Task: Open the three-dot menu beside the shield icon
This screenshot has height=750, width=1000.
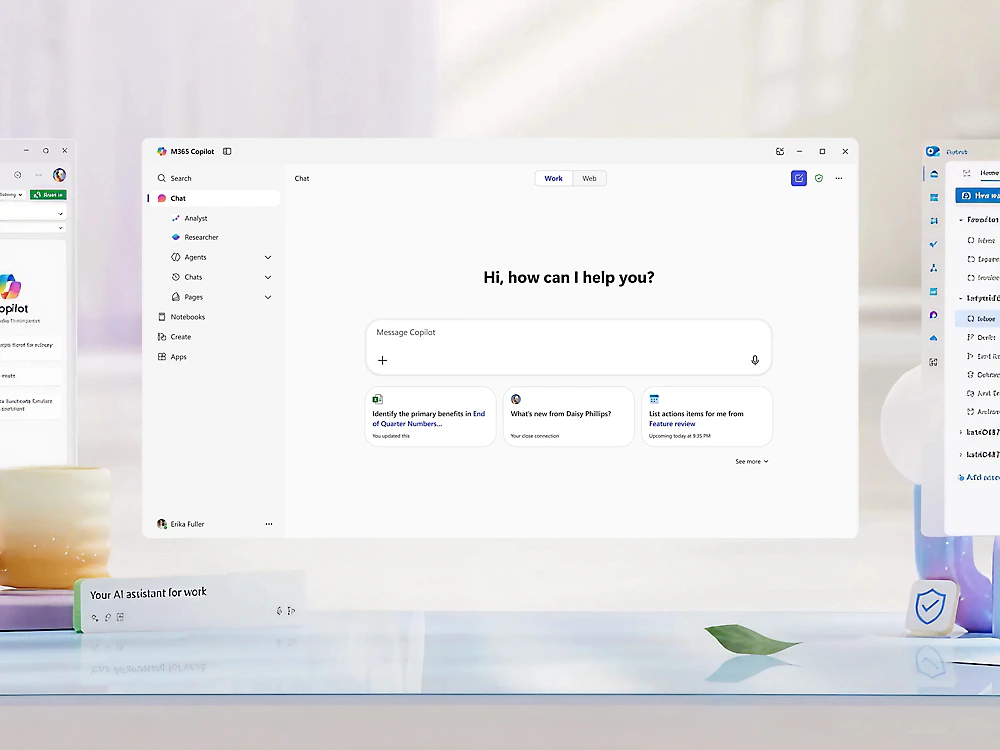Action: tap(839, 179)
